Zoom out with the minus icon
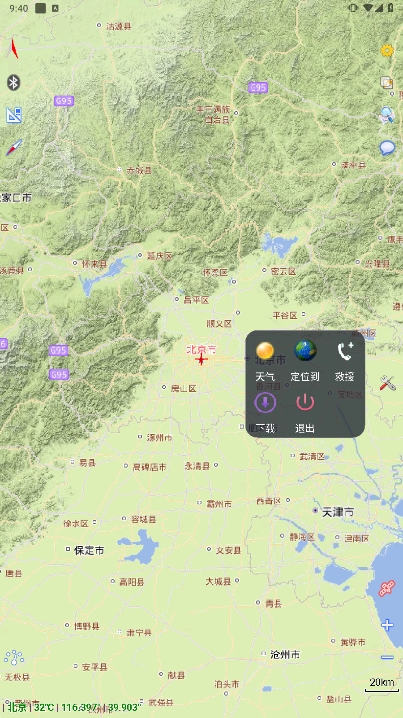Screen dimensions: 403x718 (387, 658)
